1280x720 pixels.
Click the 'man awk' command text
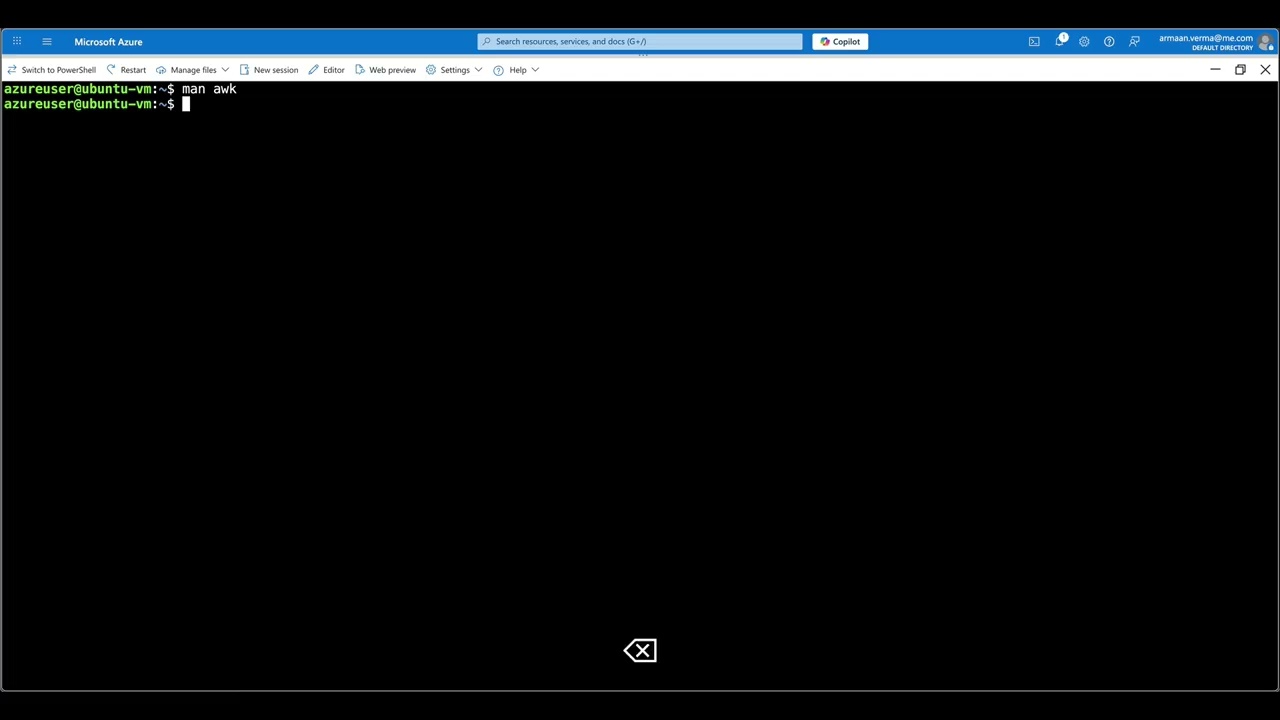pos(209,89)
